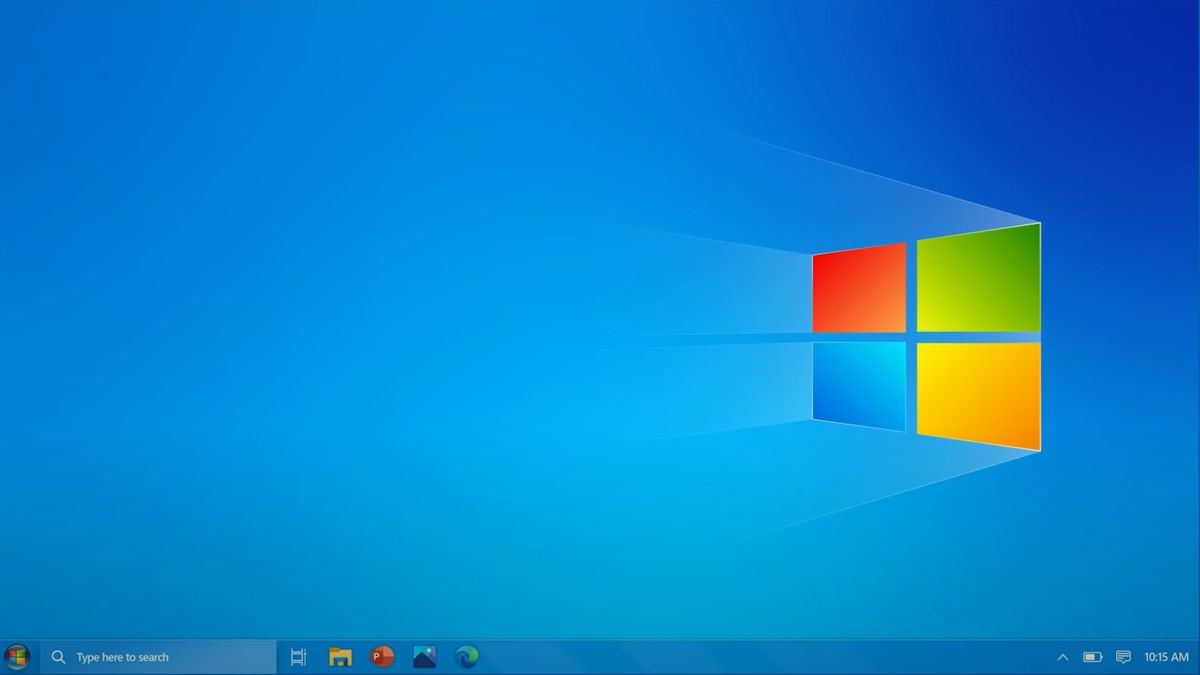
Task: Click the yellow square of the Windows logo wallpaper
Action: click(978, 390)
